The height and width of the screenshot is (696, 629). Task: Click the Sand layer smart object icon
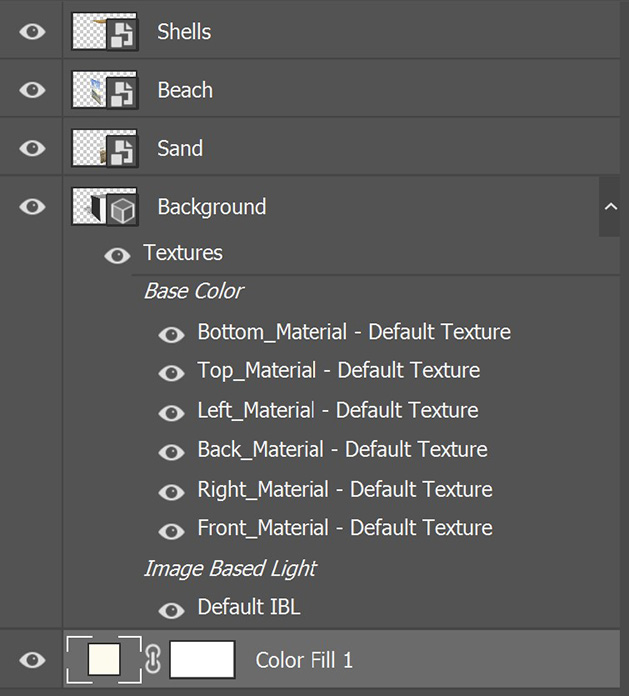click(x=122, y=151)
